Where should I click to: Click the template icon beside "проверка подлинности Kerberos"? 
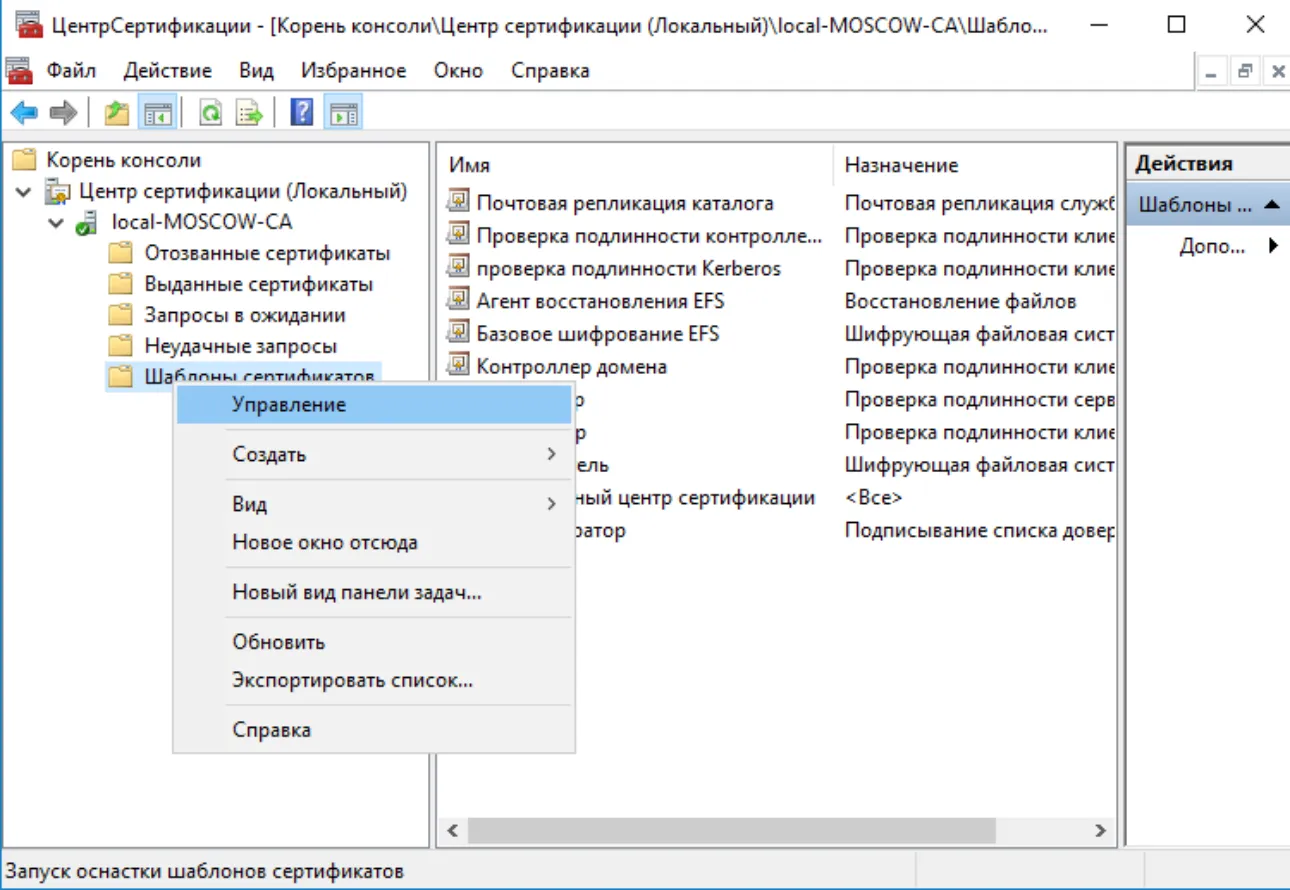click(458, 268)
